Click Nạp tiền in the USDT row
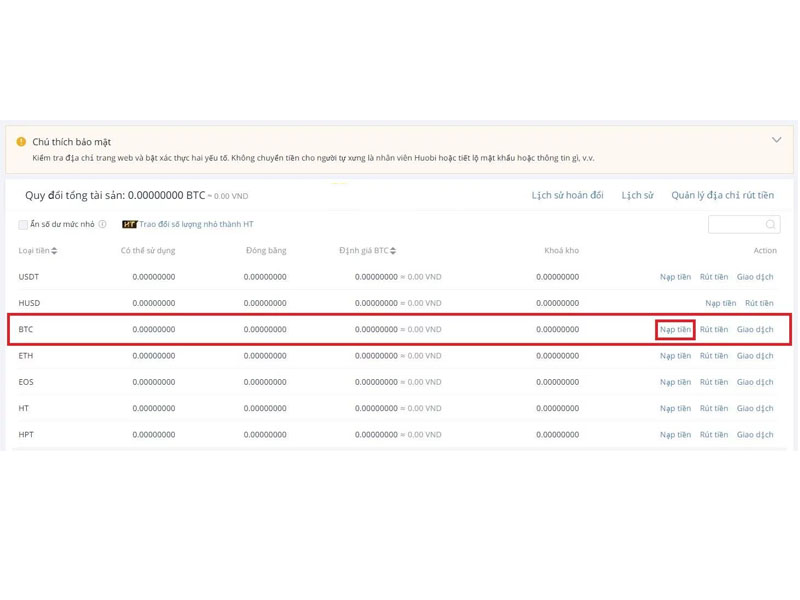Image resolution: width=800 pixels, height=600 pixels. [675, 277]
